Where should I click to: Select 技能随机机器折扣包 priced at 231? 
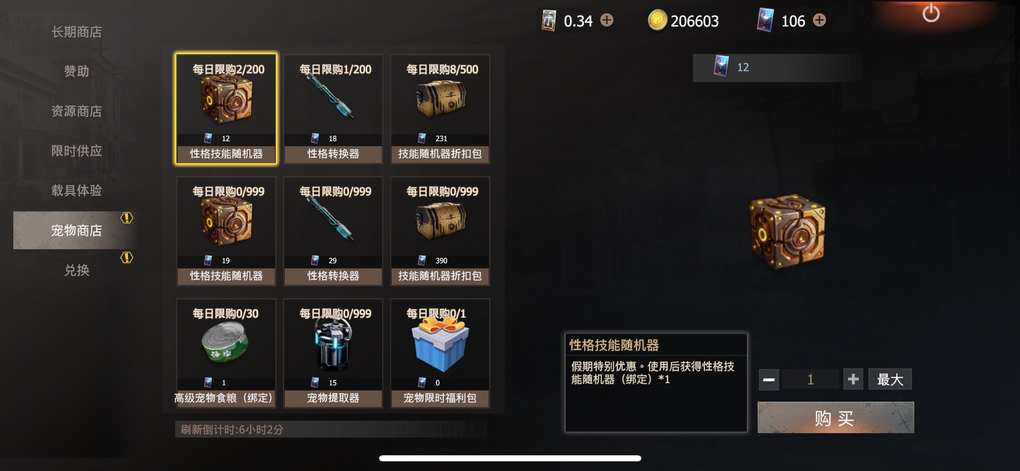(x=440, y=109)
